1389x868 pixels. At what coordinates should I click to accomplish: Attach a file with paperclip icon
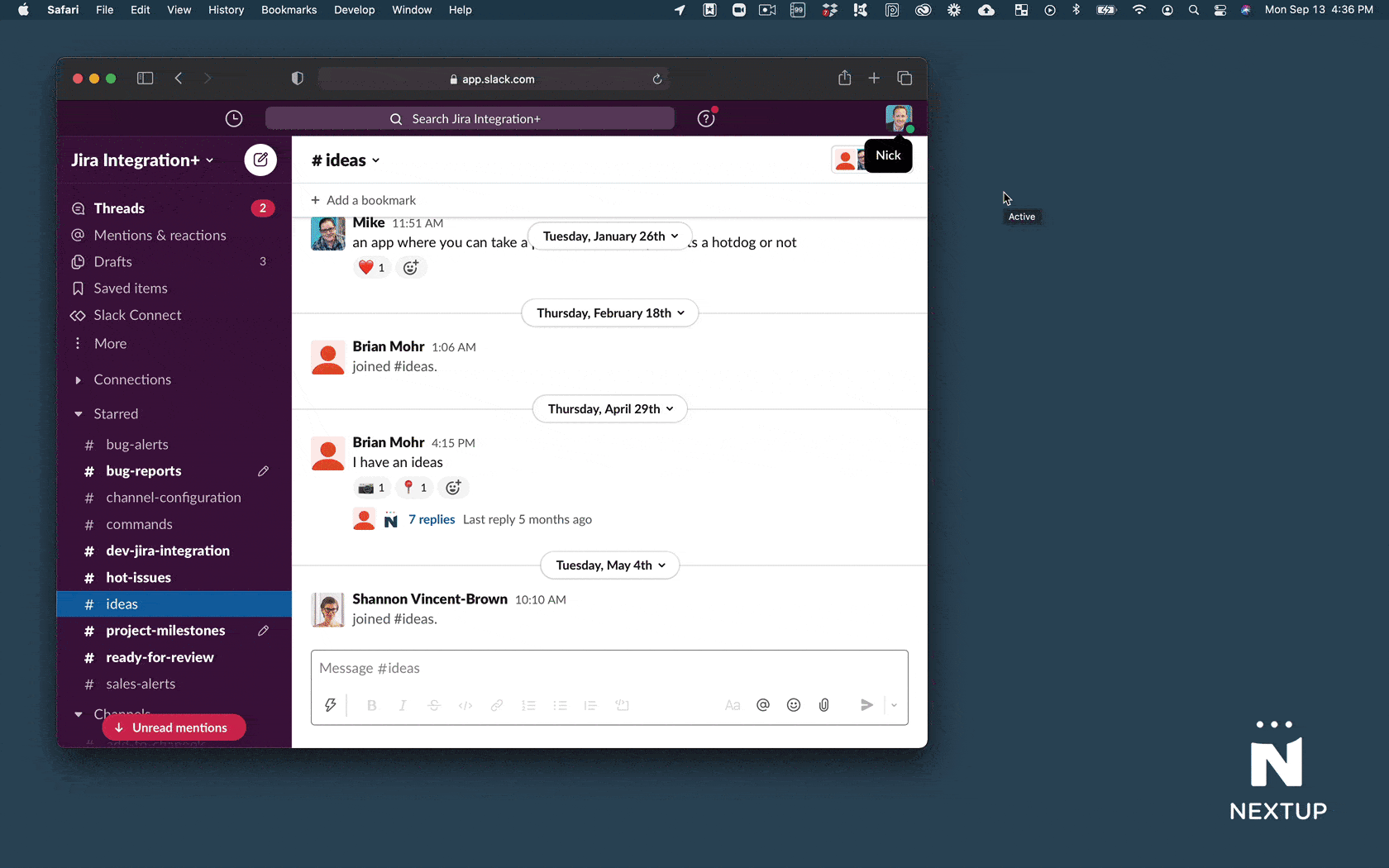(x=824, y=705)
